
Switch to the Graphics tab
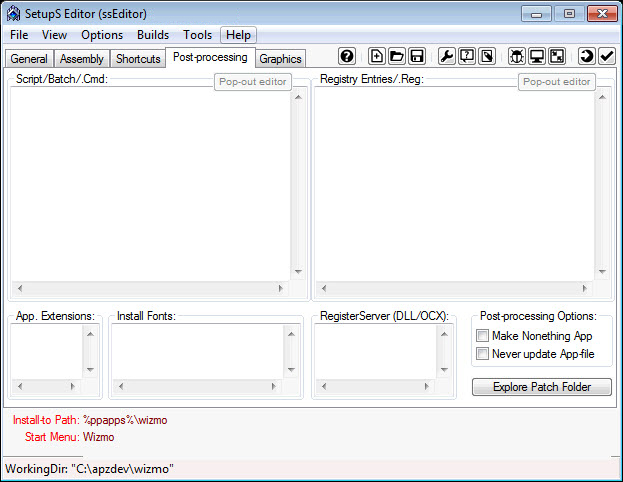pos(281,59)
